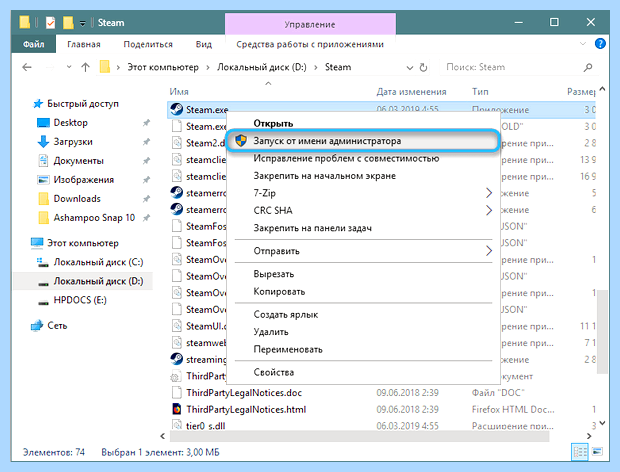Click 'Копировать' in the context menu
This screenshot has height=472, width=620.
click(279, 291)
